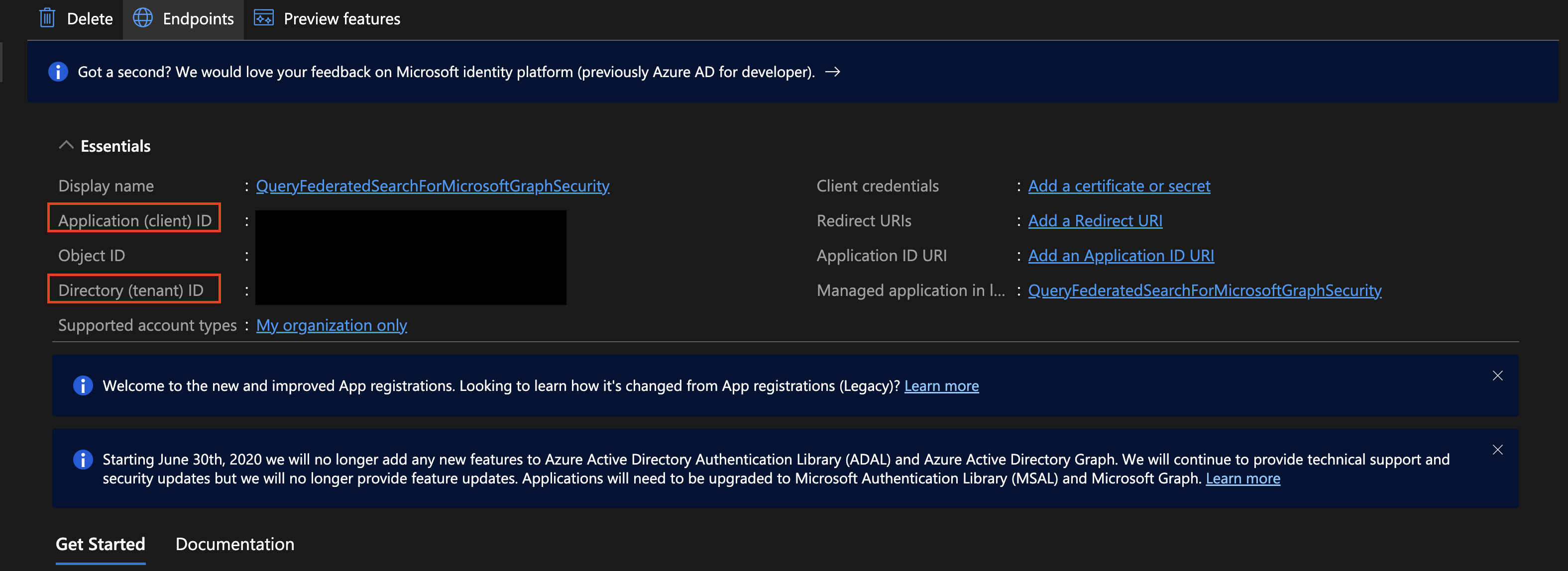Viewport: 1568px width, 571px height.
Task: Click Add a Redirect URI link
Action: 1095,221
